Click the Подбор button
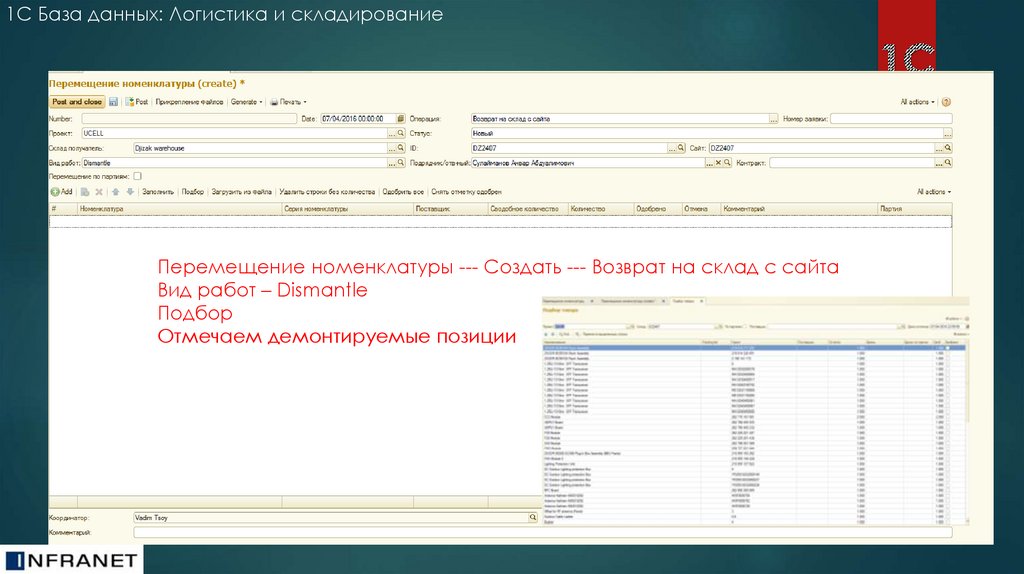The image size is (1024, 574). click(x=193, y=192)
